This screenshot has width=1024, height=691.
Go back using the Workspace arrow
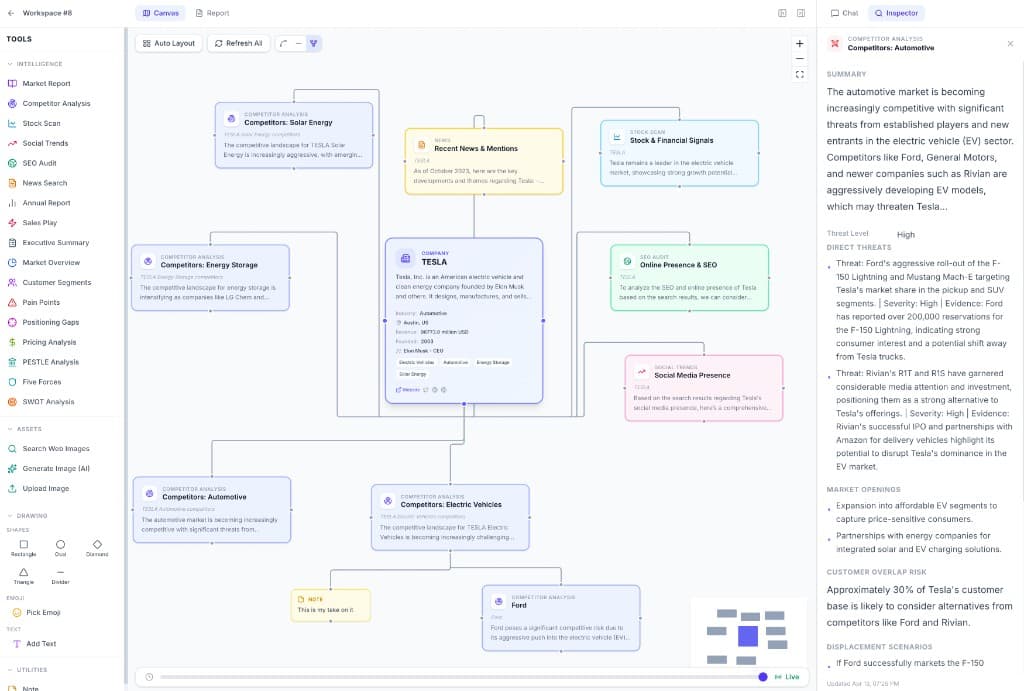11,13
